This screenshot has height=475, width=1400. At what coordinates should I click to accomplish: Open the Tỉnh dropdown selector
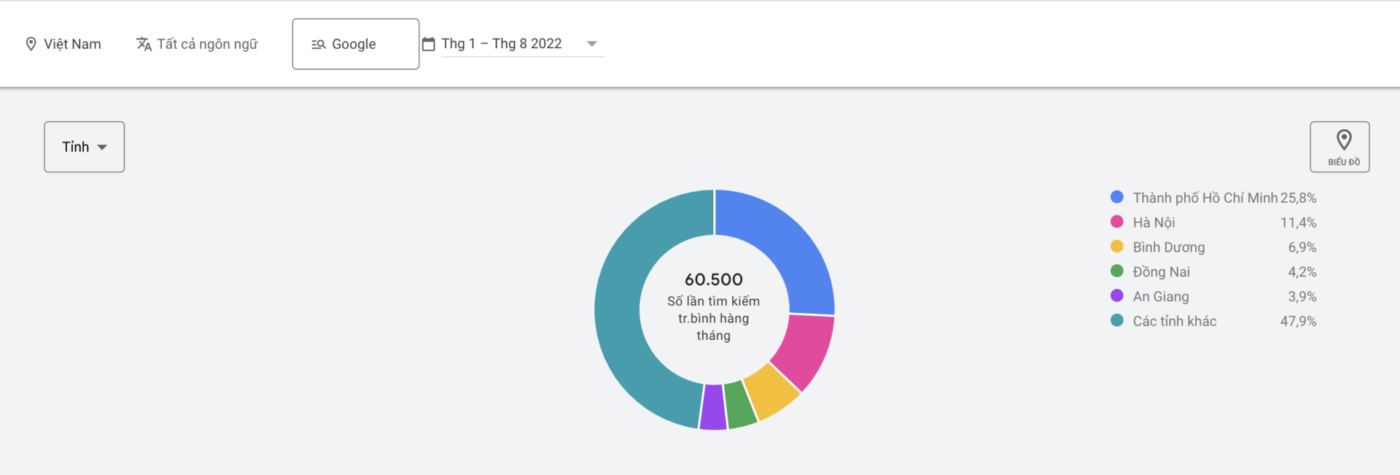(x=84, y=147)
